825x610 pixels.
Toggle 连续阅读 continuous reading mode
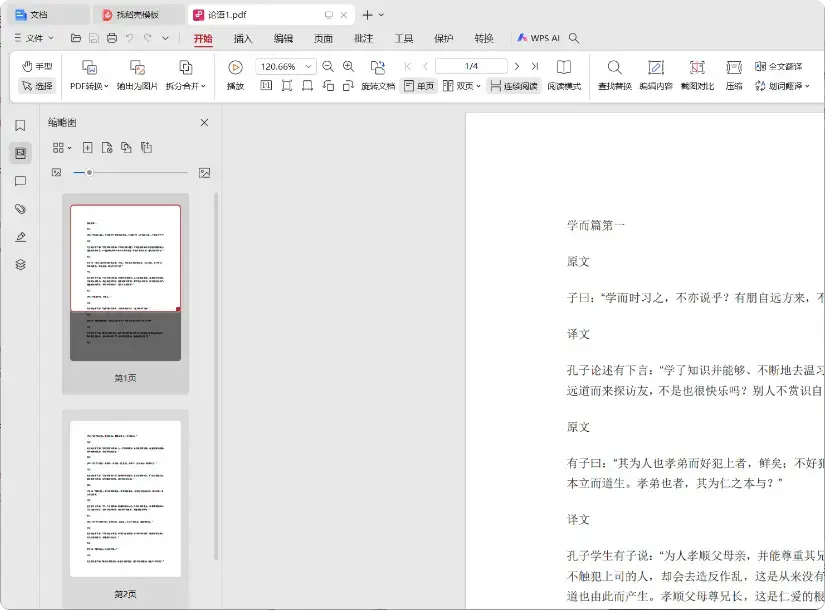click(x=513, y=86)
